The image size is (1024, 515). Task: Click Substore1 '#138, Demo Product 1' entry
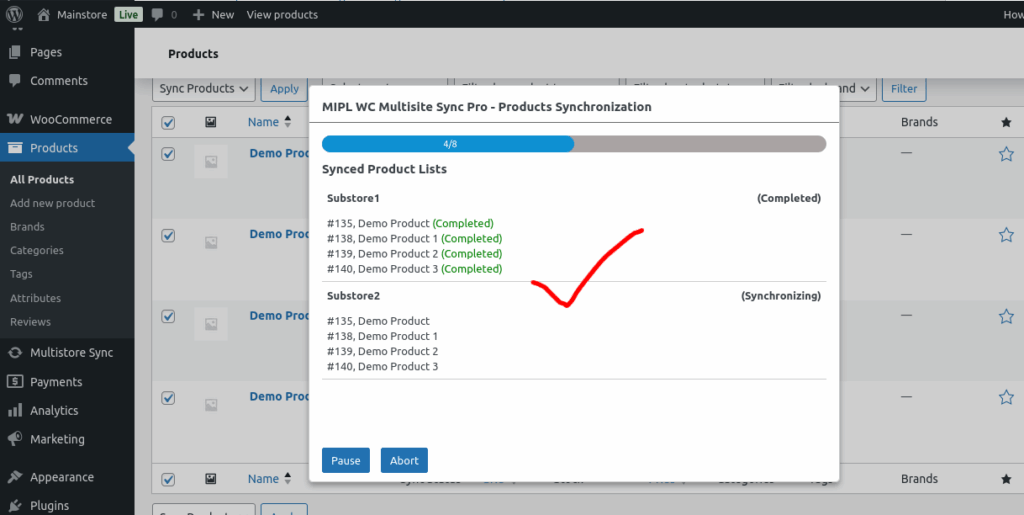(x=415, y=238)
